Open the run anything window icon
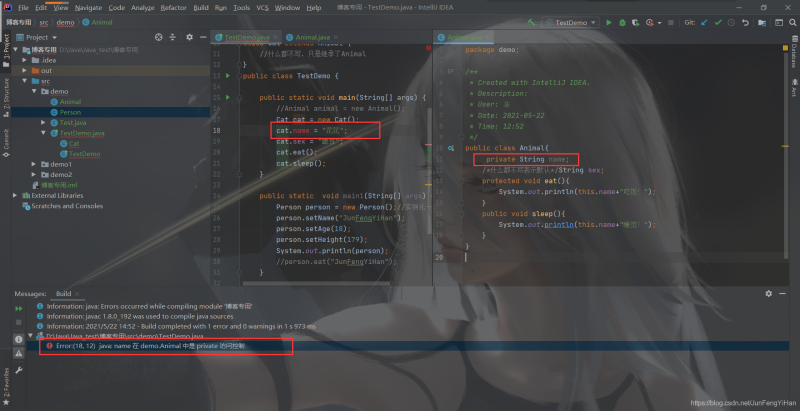800x411 pixels. point(779,22)
